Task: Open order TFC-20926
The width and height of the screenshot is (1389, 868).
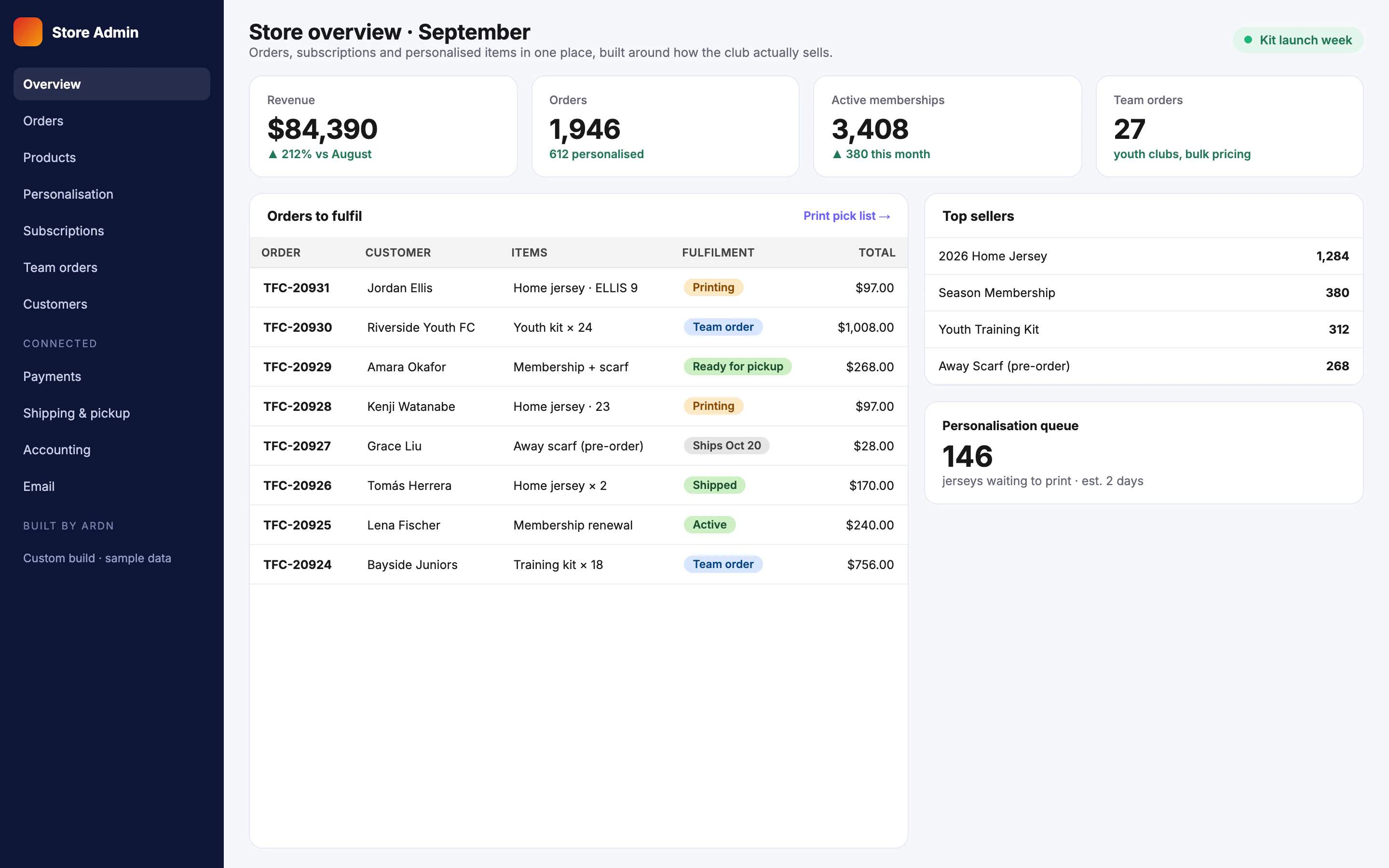Action: (297, 486)
